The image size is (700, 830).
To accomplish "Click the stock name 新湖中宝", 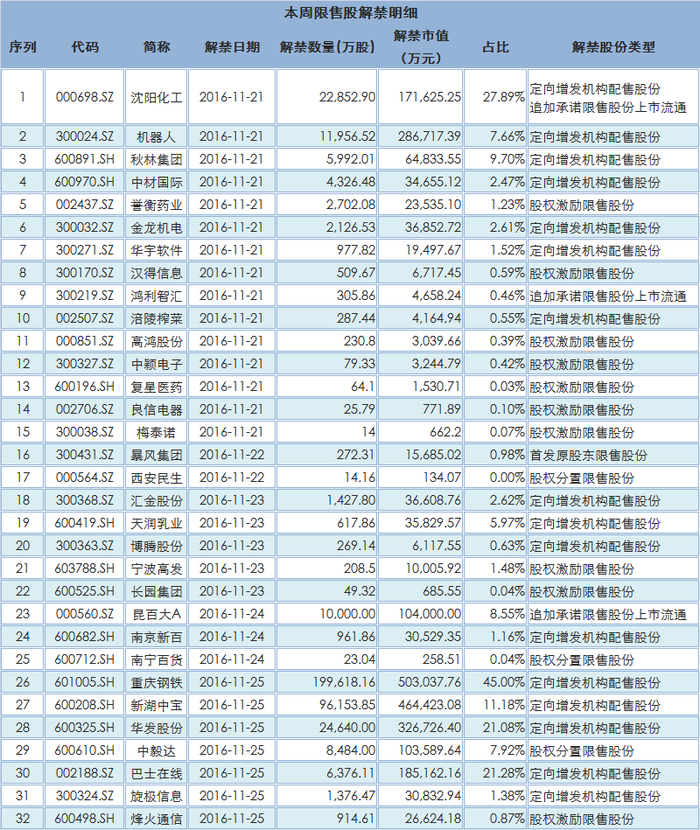I will point(157,706).
